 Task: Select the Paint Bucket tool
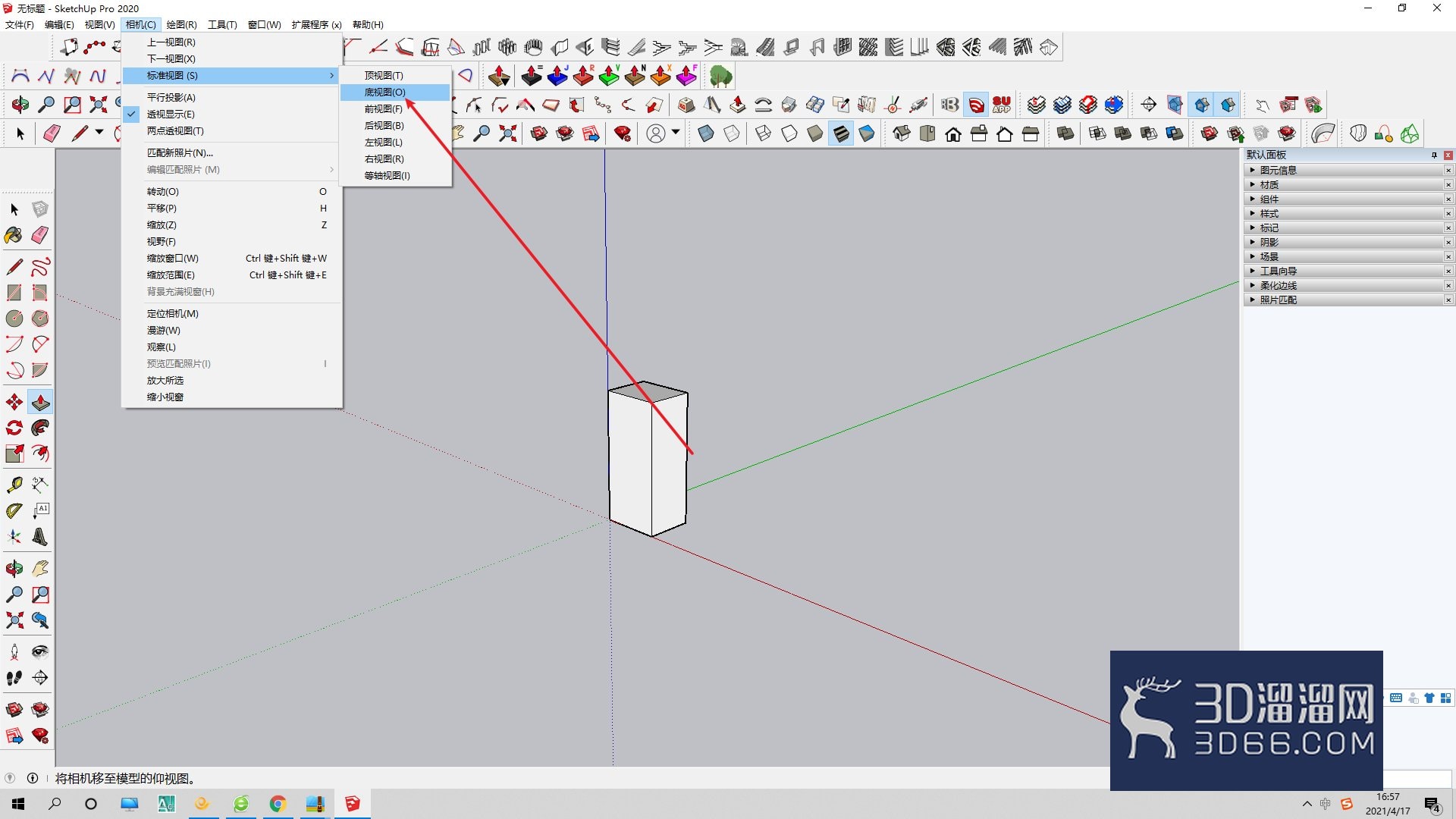click(14, 235)
